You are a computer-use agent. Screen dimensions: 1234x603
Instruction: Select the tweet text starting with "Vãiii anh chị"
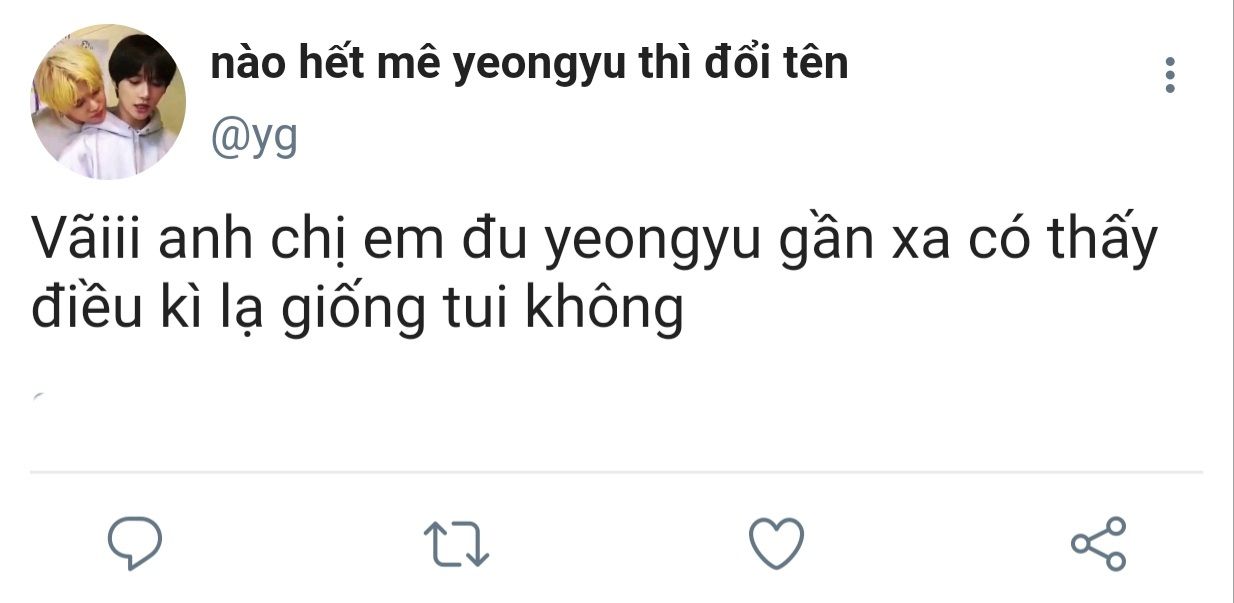594,275
